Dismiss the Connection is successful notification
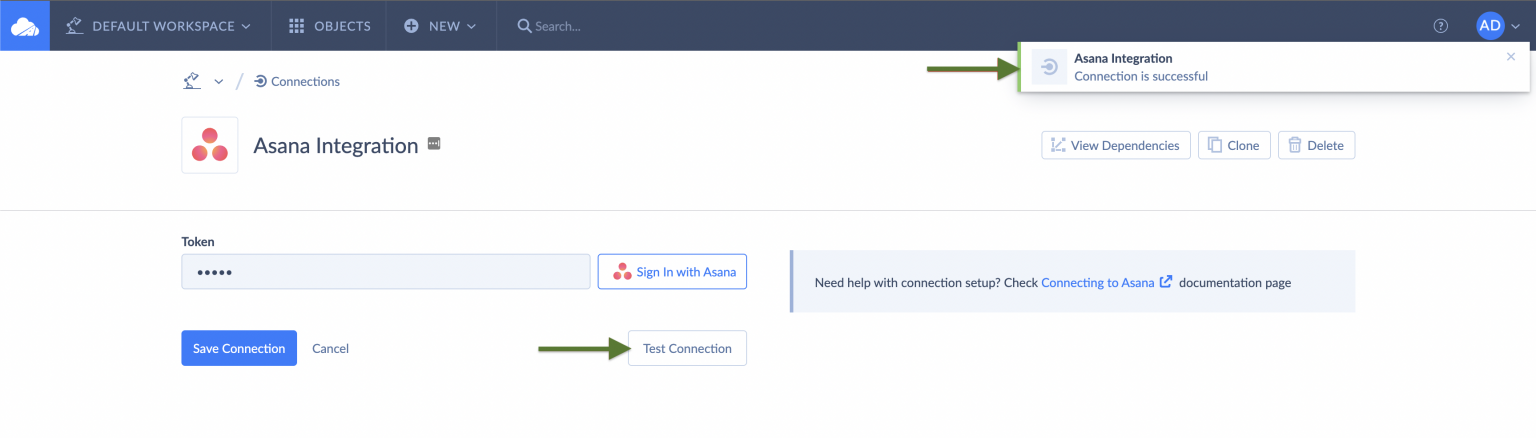 [x=1511, y=57]
